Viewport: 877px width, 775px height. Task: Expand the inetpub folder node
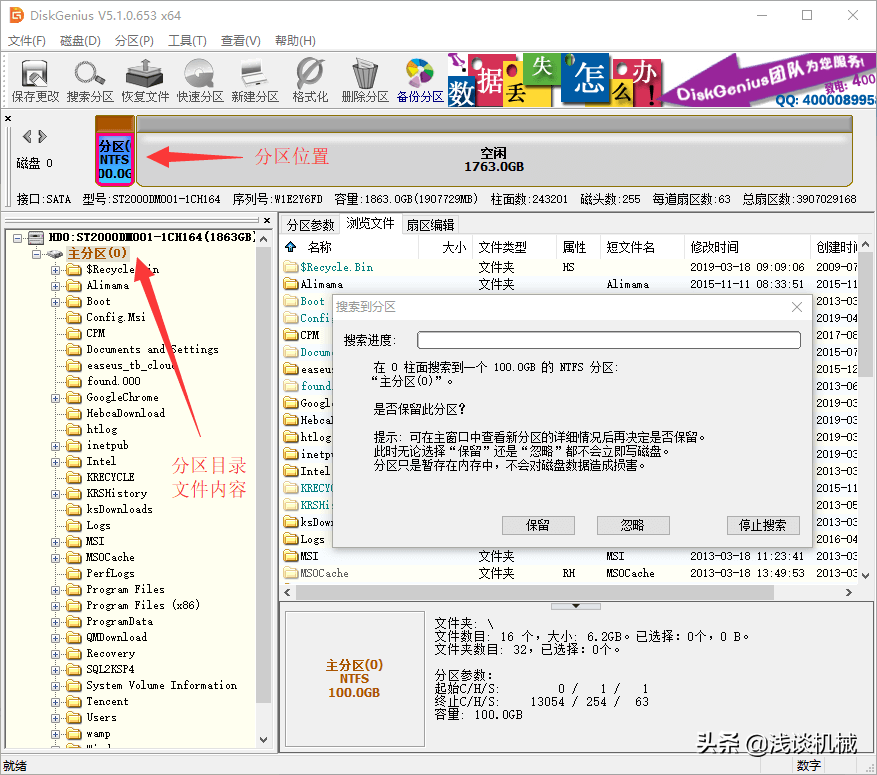pos(55,446)
